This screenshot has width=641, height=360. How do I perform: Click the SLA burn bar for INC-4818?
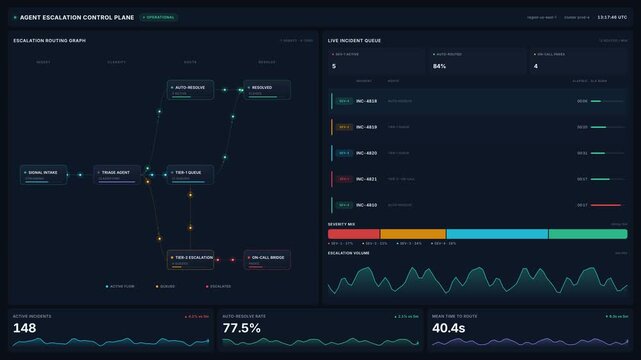pos(607,101)
